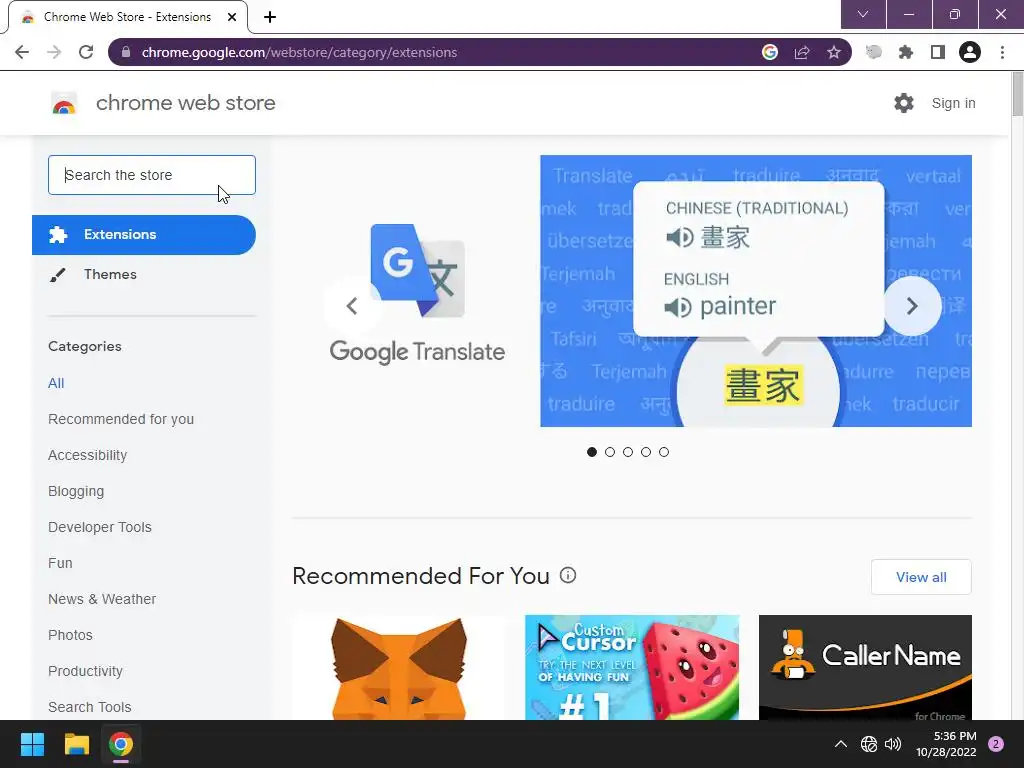The width and height of the screenshot is (1024, 768).
Task: Open the clock and date panel
Action: (946, 744)
